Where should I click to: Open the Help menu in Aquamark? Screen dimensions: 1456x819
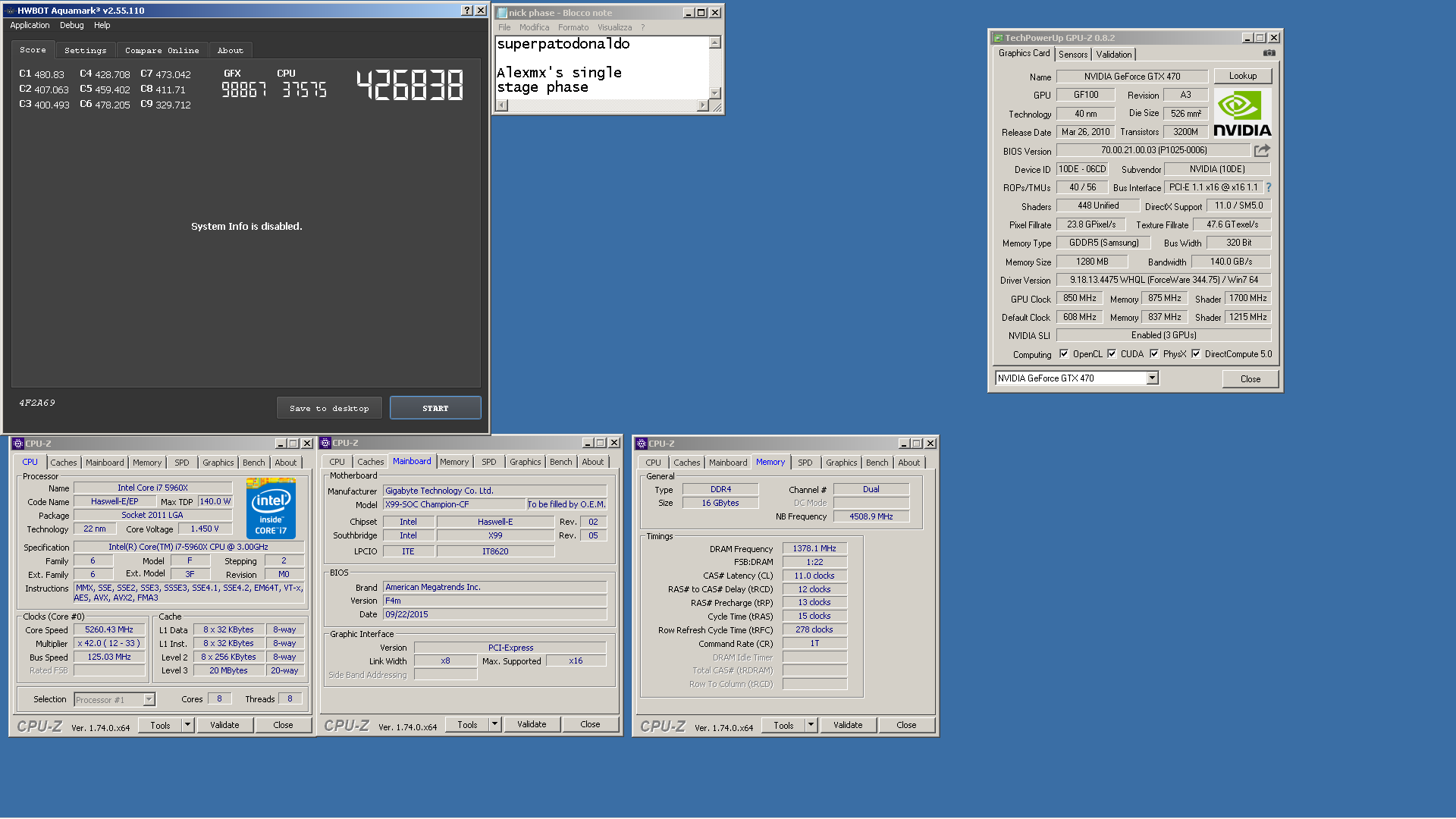[102, 25]
